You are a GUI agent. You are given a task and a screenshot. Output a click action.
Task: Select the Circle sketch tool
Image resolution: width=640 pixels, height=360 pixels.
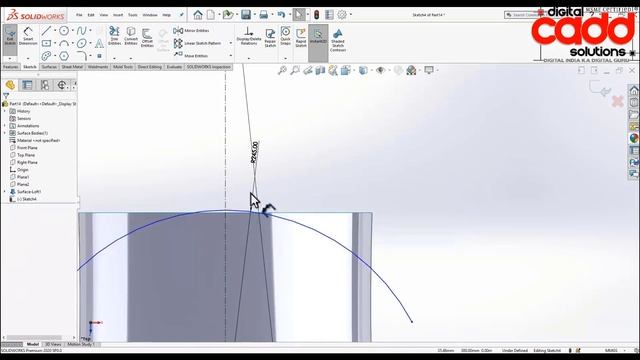click(x=64, y=30)
